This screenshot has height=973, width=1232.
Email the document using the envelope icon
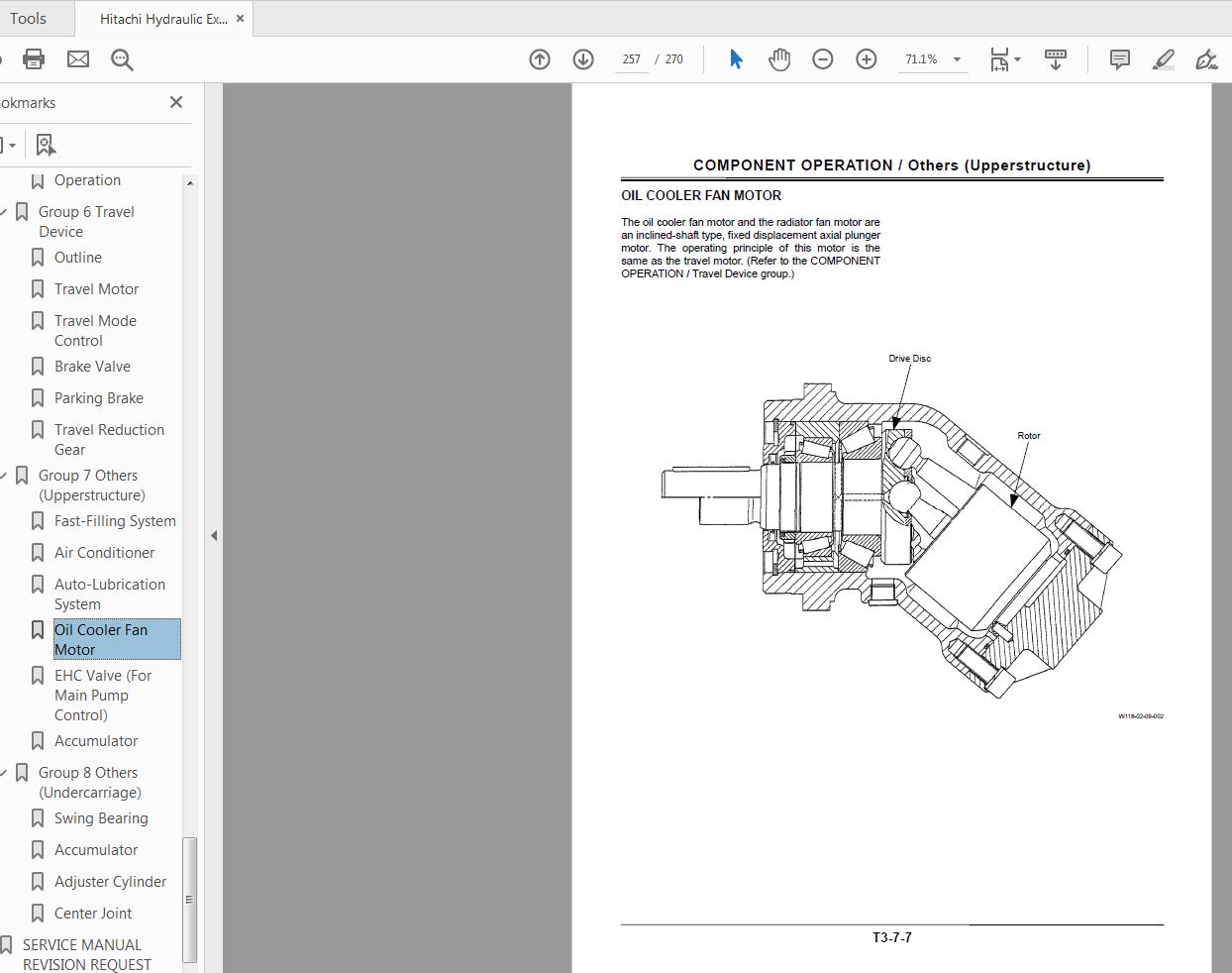(x=77, y=59)
